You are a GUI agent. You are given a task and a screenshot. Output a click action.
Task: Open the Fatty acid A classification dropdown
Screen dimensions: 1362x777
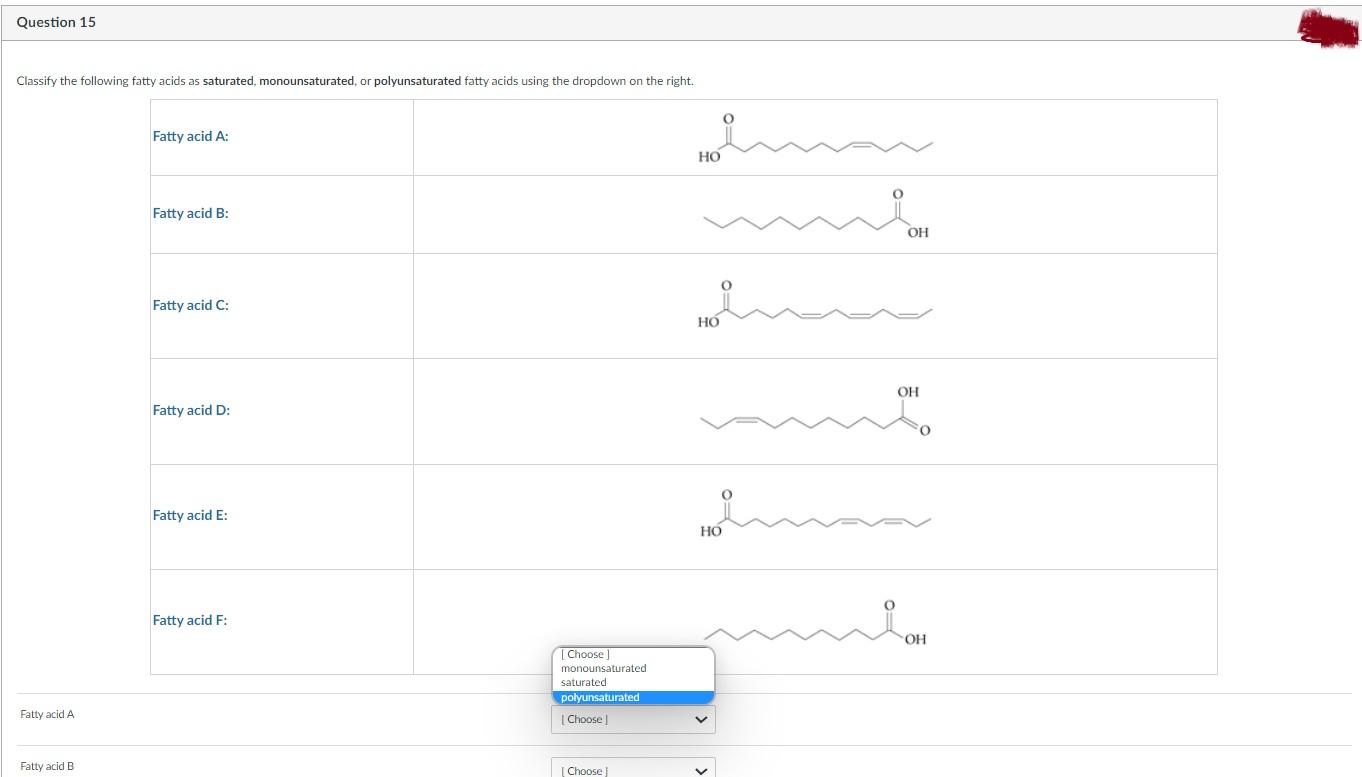tap(632, 719)
